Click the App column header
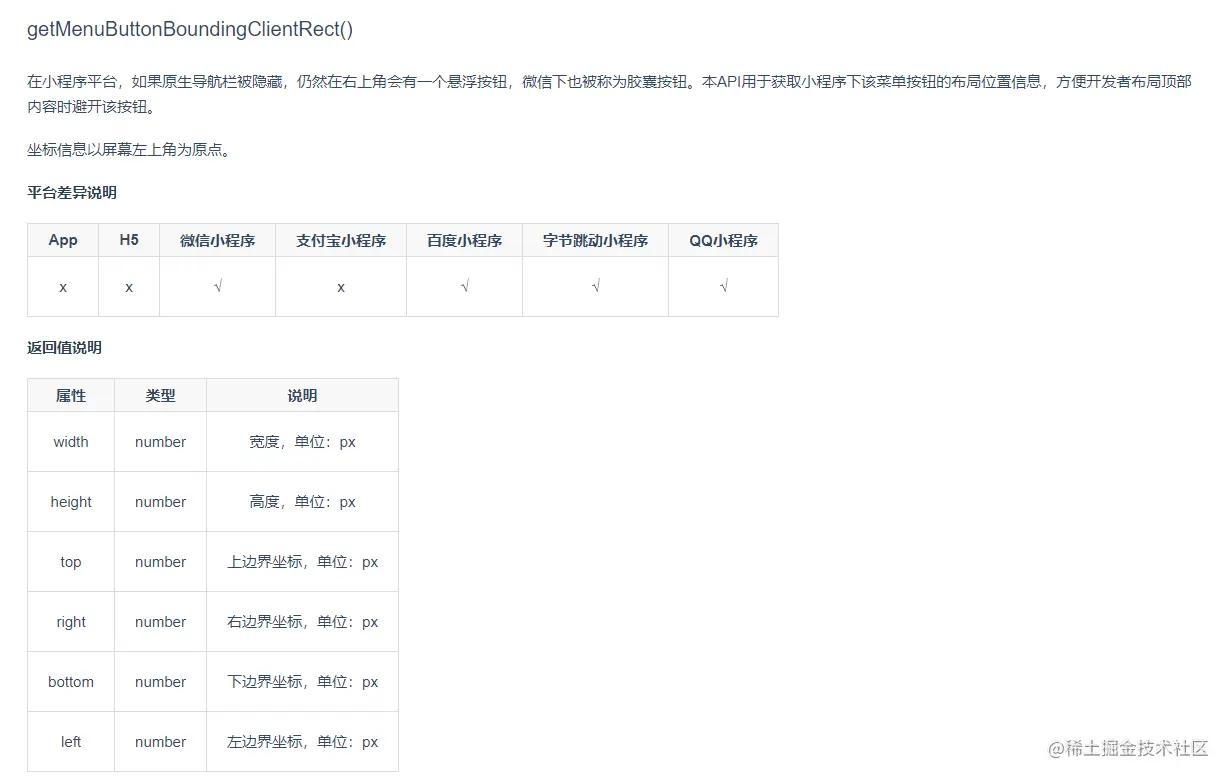Image resolution: width=1231 pixels, height=781 pixels. click(63, 240)
